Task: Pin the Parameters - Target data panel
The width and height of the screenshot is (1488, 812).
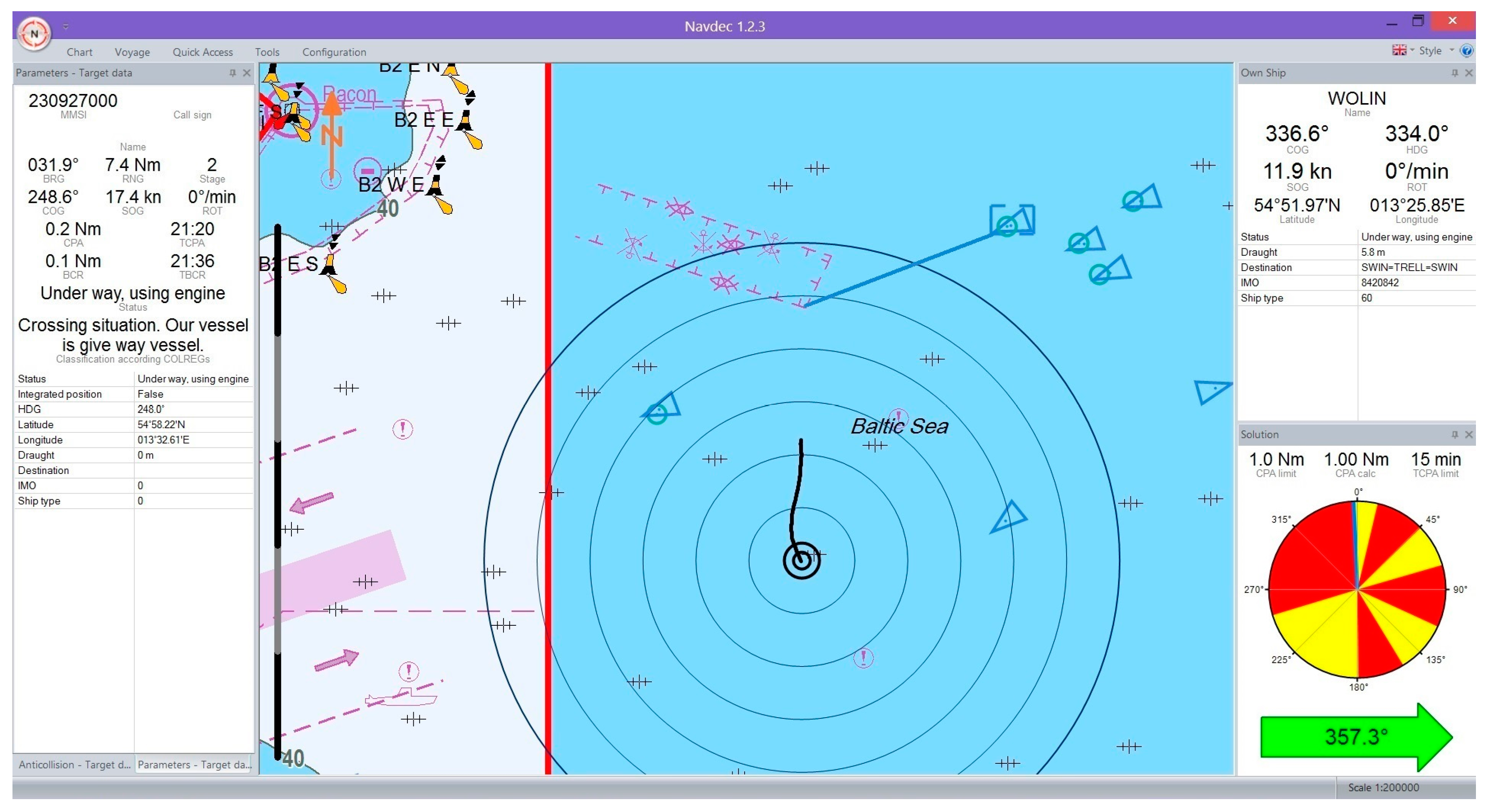Action: click(x=232, y=73)
